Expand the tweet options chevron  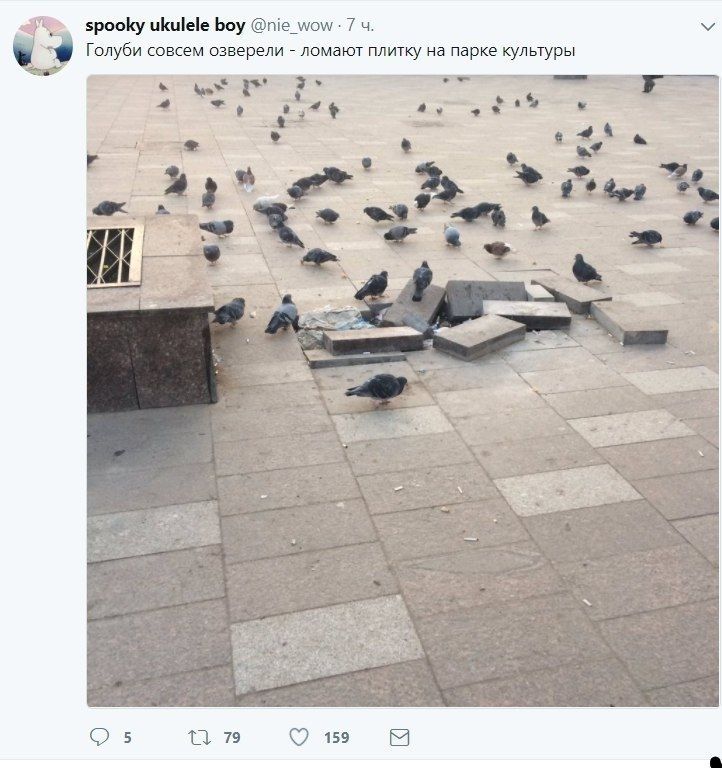coord(708,26)
